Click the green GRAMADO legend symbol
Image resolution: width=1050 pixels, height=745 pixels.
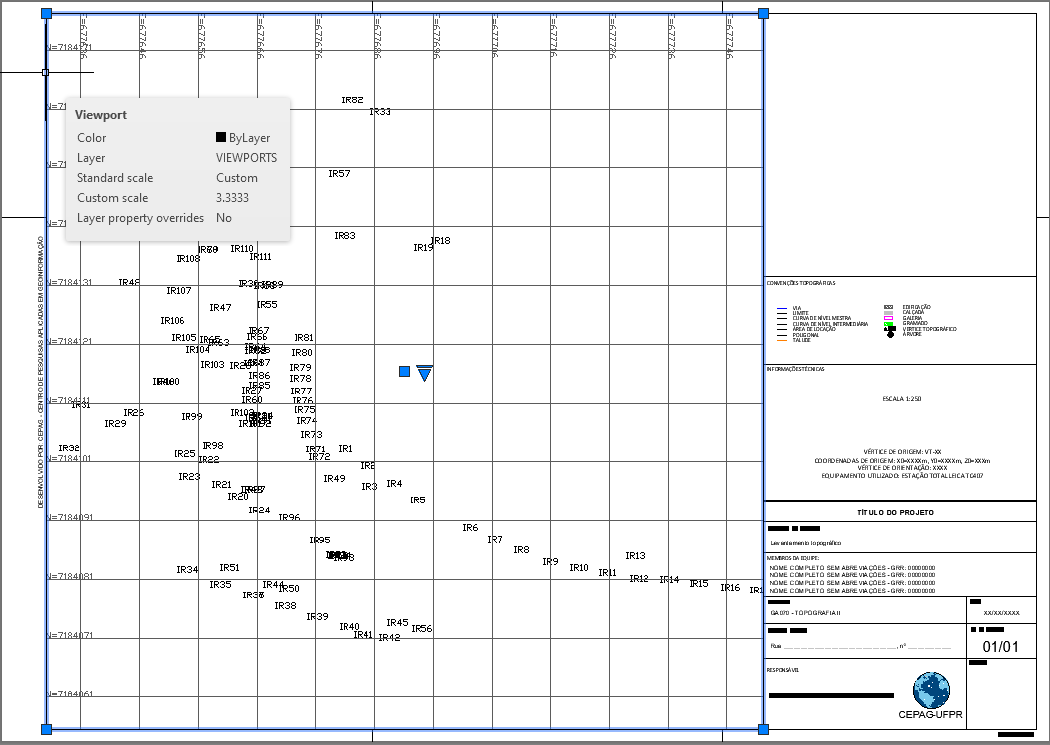[x=888, y=324]
